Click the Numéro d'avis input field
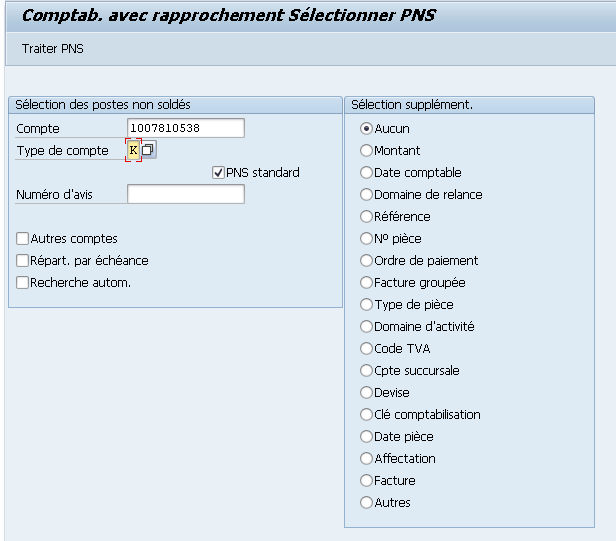 point(185,194)
